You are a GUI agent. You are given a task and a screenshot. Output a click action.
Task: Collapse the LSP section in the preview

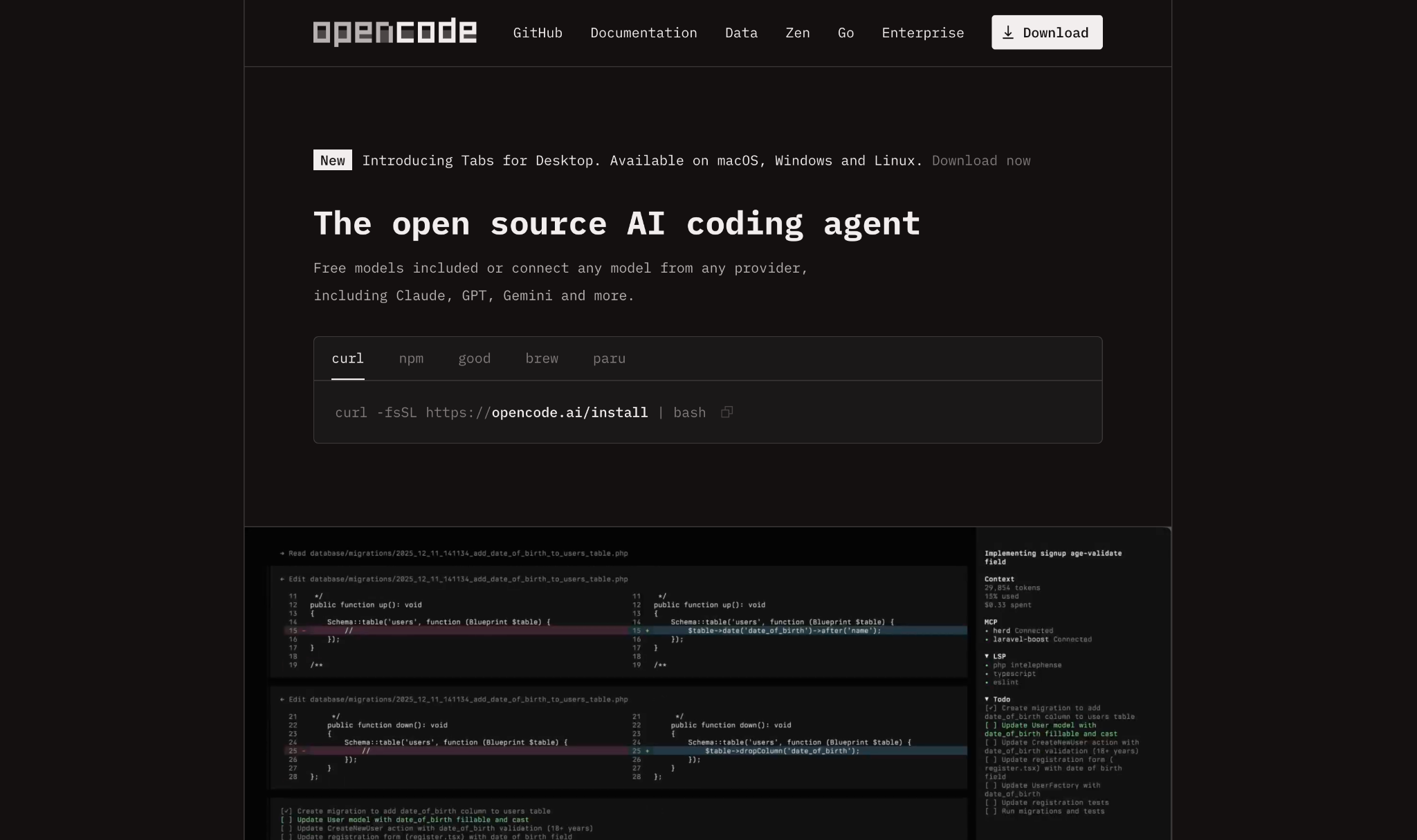click(995, 656)
